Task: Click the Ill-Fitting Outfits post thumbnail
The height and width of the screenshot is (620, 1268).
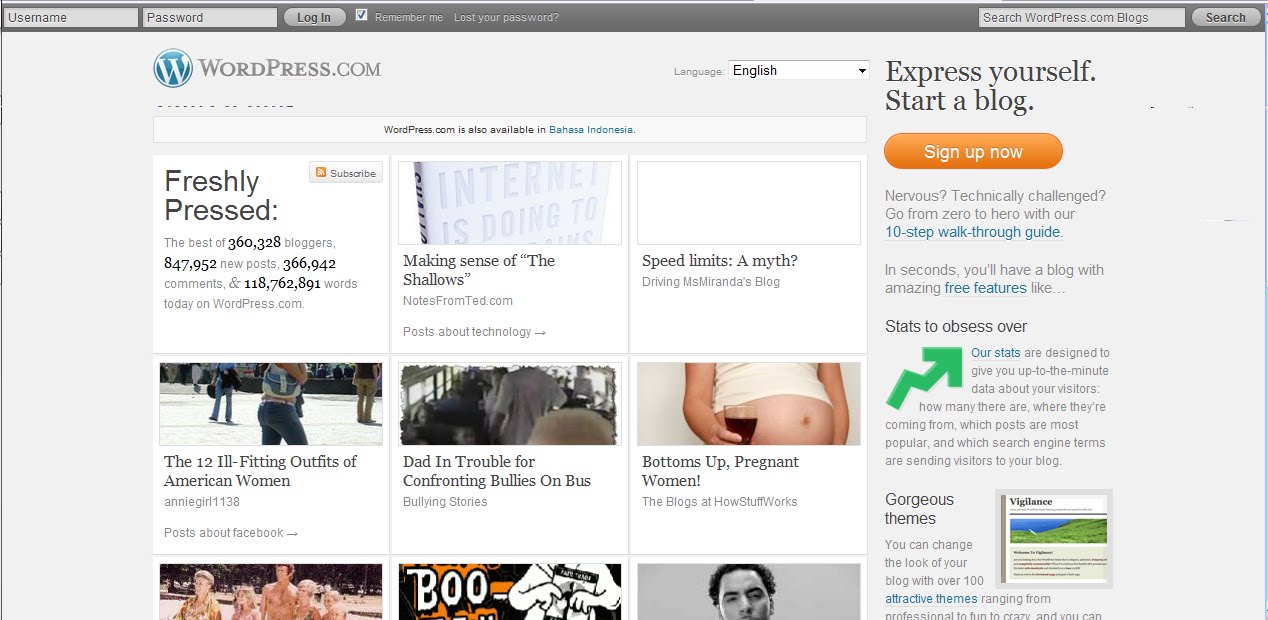Action: [x=271, y=404]
